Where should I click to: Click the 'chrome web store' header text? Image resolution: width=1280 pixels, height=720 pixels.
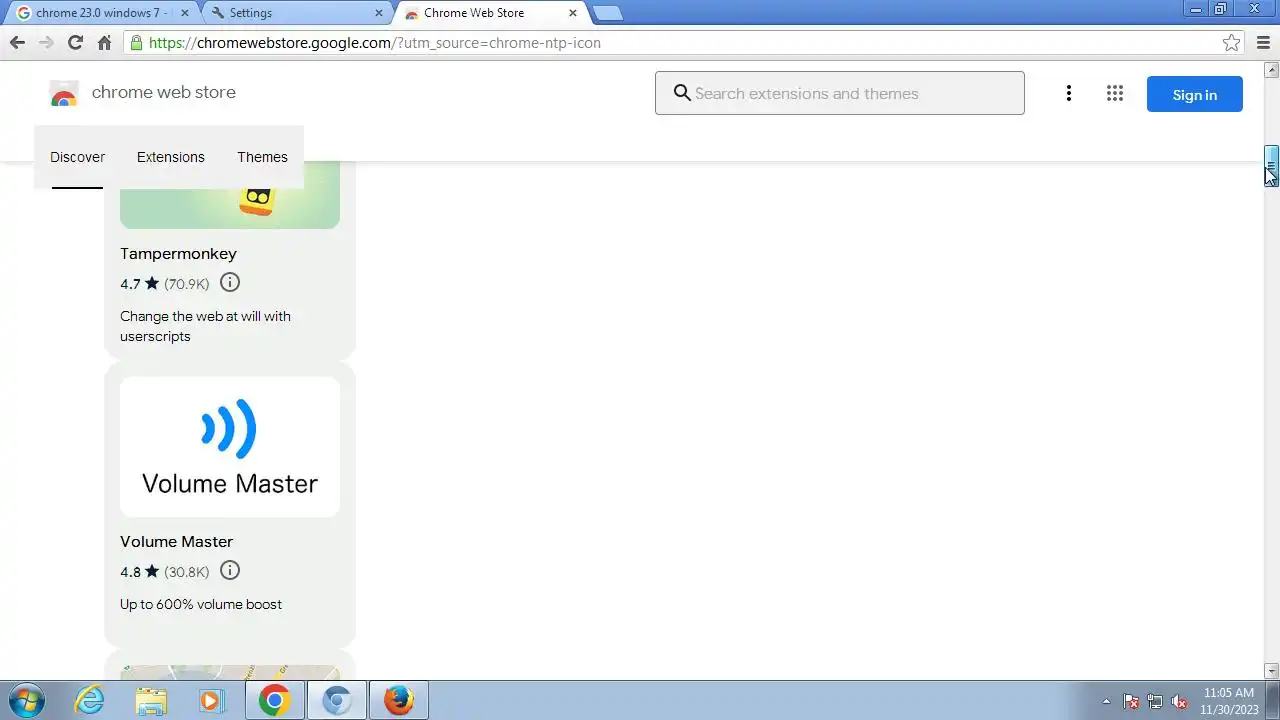(x=164, y=92)
